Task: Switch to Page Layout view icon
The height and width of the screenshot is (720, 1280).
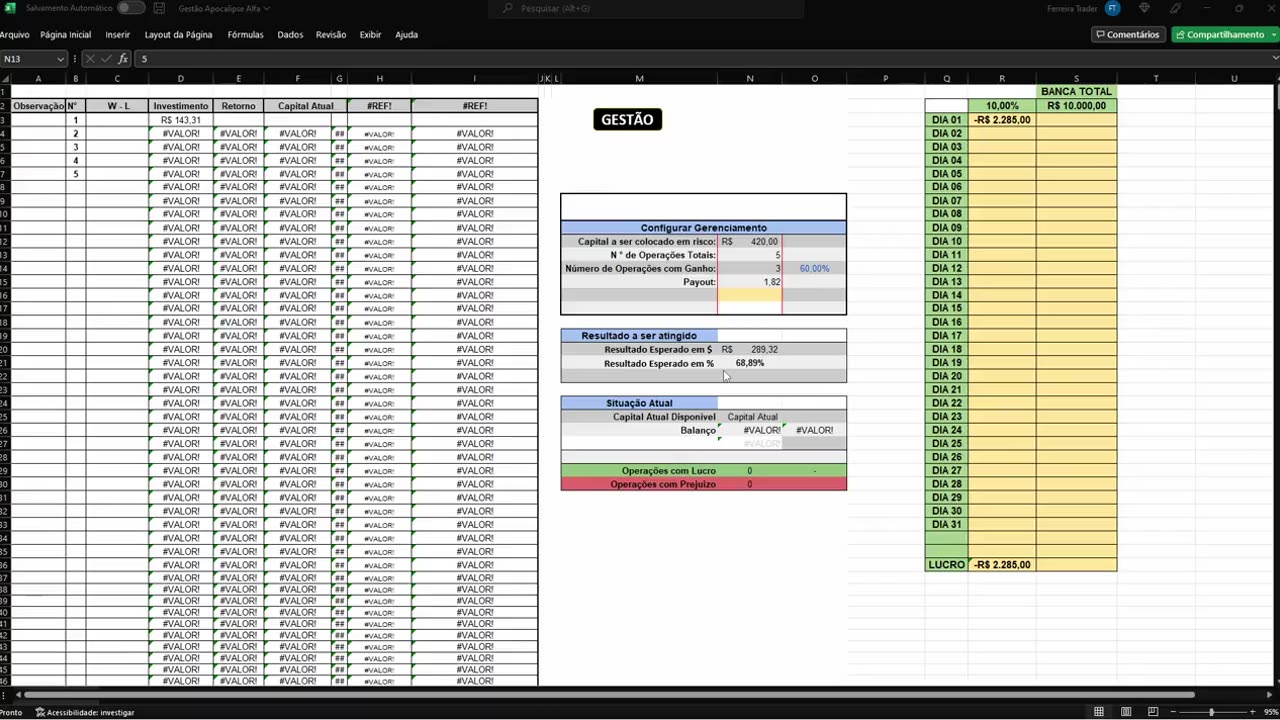Action: pyautogui.click(x=1126, y=712)
